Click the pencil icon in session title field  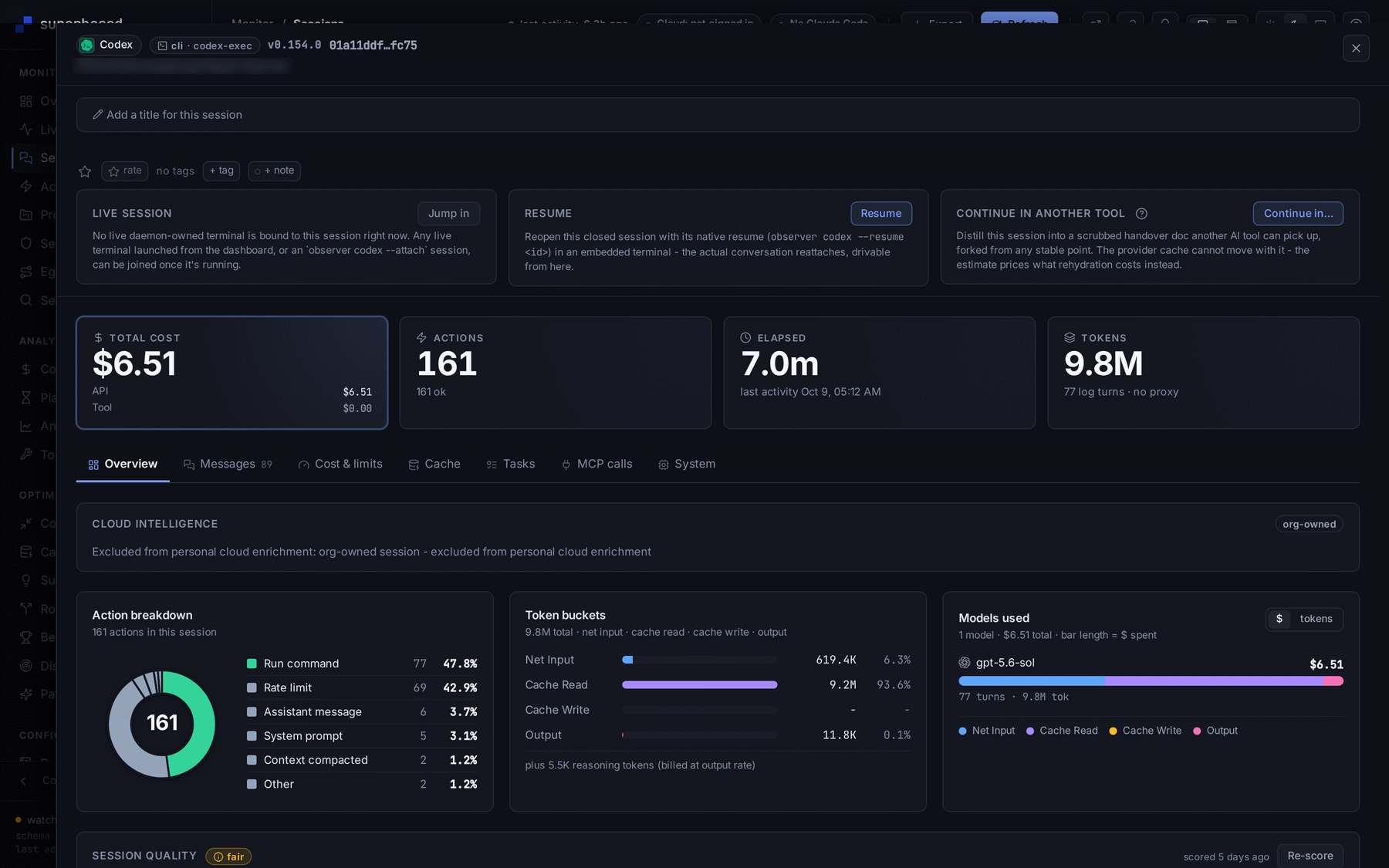click(x=98, y=115)
